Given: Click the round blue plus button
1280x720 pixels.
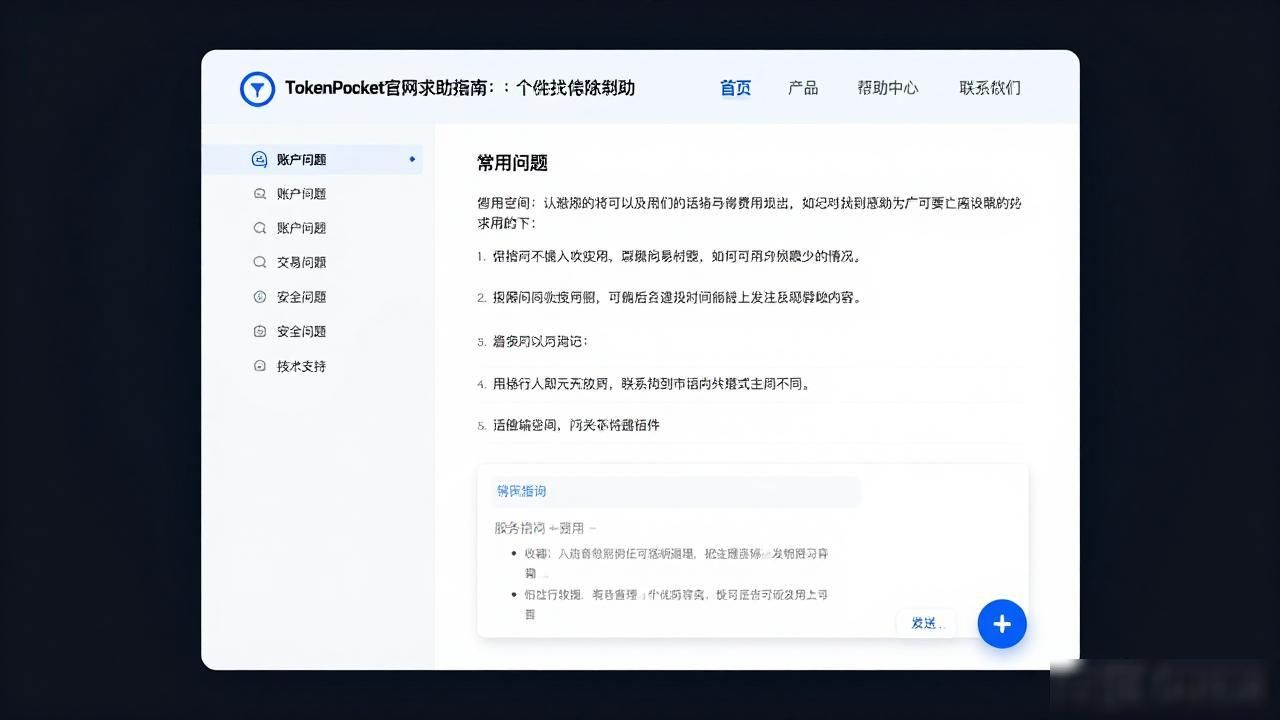Looking at the screenshot, I should coord(1002,624).
